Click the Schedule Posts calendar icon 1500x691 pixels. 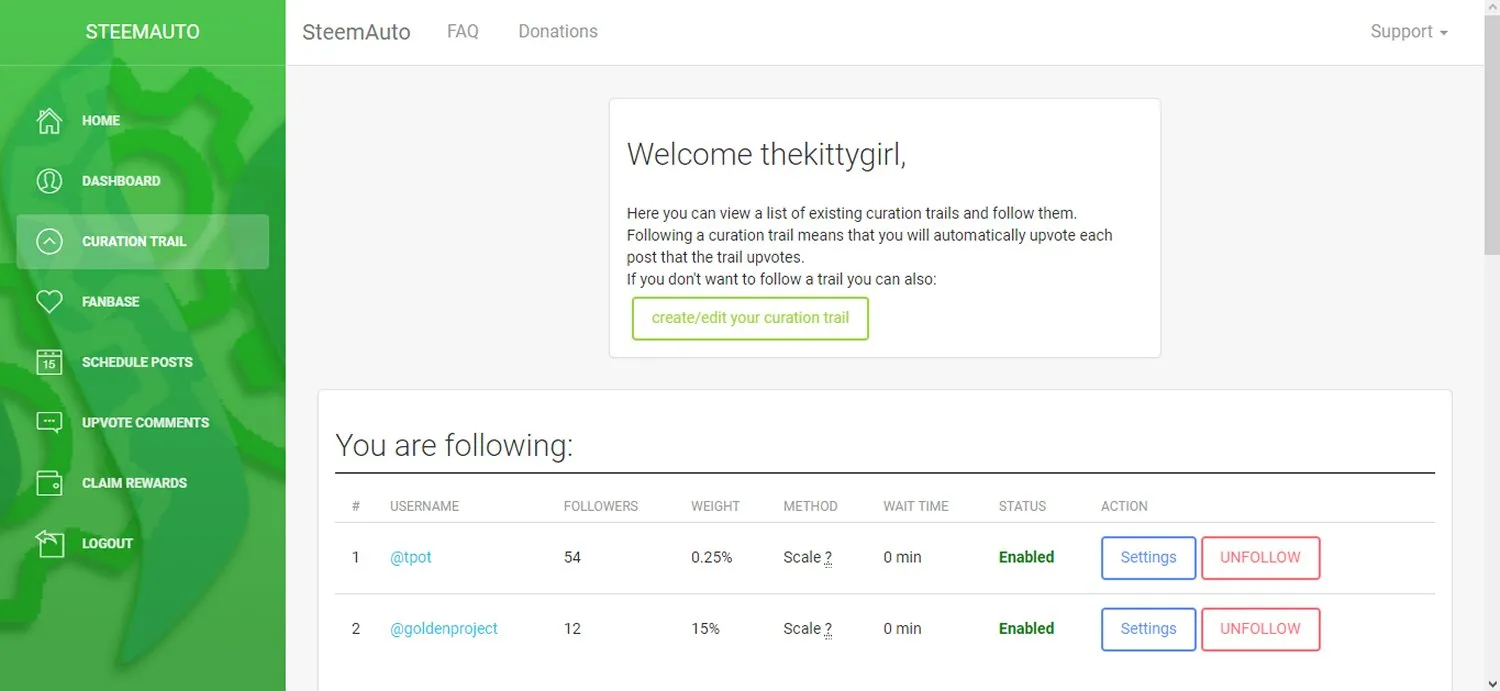tap(48, 362)
